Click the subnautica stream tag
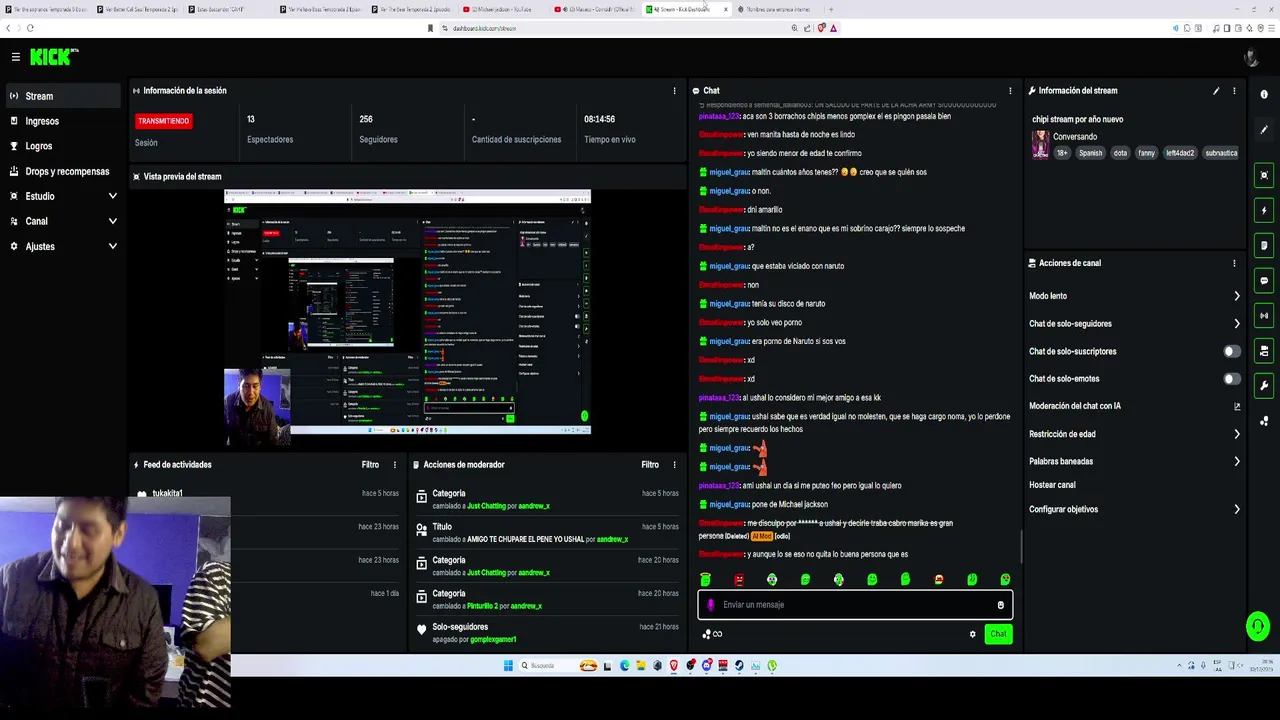 1221,153
